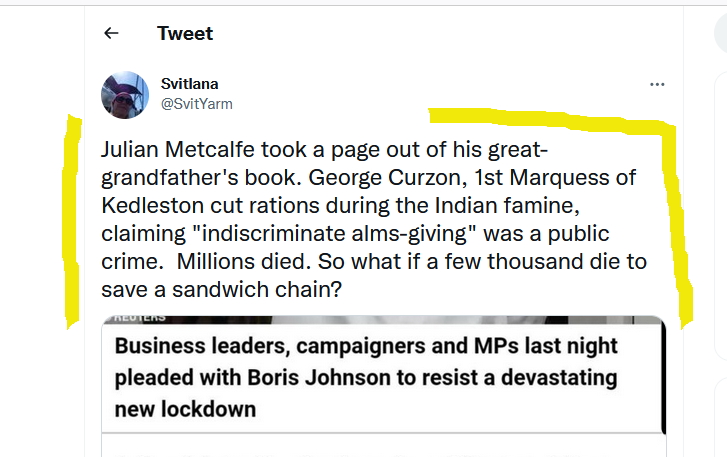
Task: Click the Reuters label on card image
Action: (138, 319)
